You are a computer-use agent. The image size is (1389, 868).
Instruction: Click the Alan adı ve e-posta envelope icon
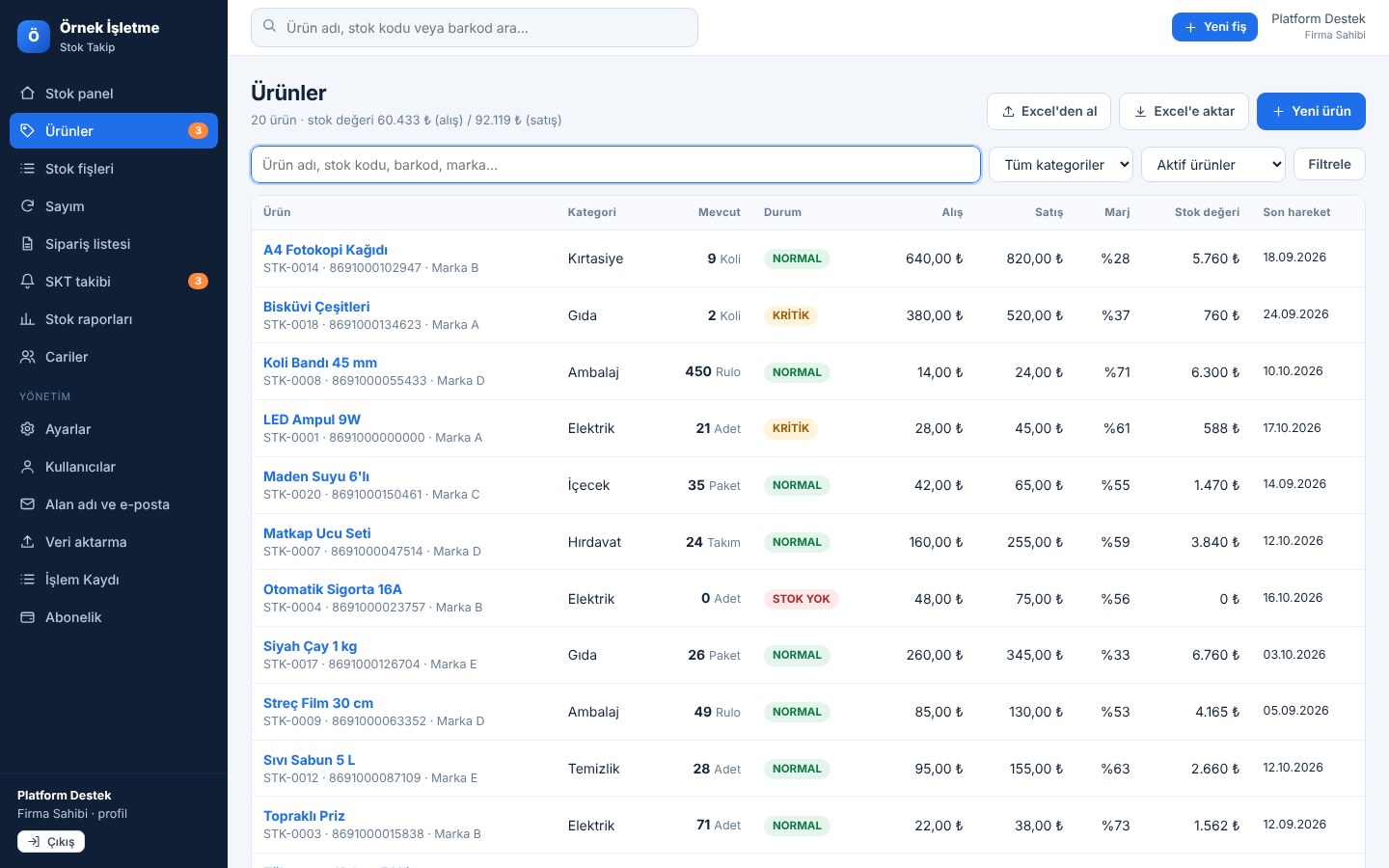click(27, 504)
